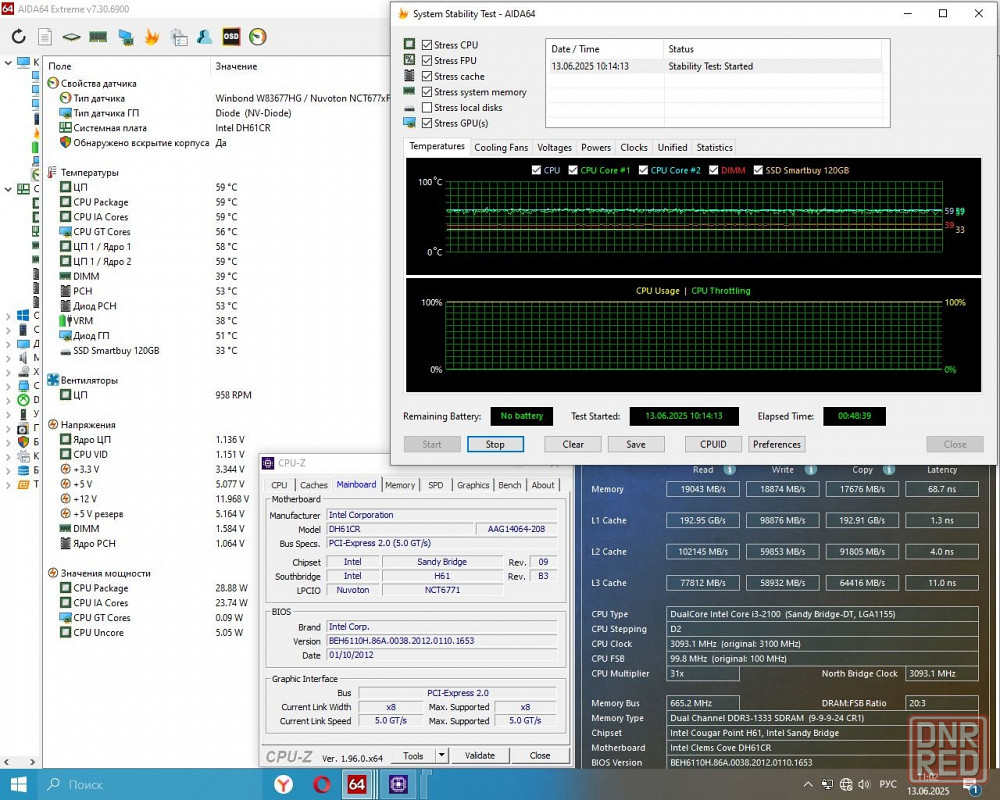
Task: Stop the stability test
Action: [x=495, y=444]
